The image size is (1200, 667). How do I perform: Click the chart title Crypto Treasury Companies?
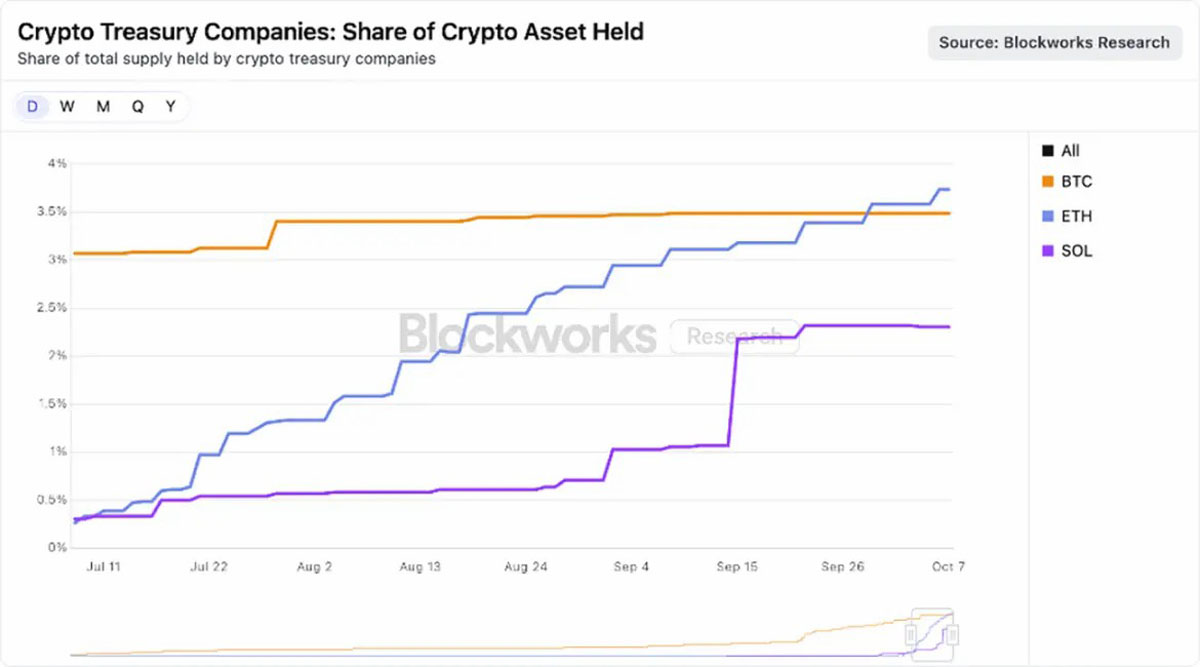point(330,31)
